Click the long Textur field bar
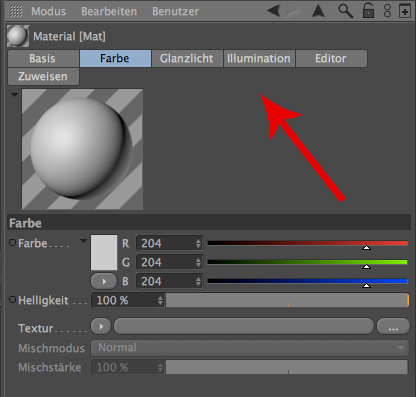Image resolution: width=416 pixels, height=397 pixels. (244, 326)
